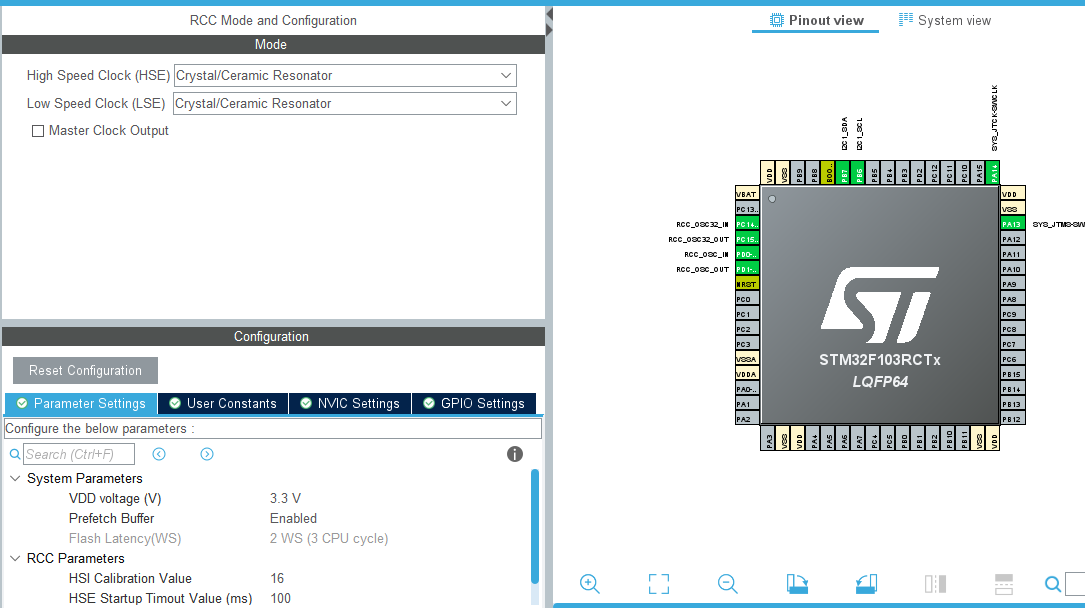The height and width of the screenshot is (608, 1085).
Task: Click pin PA15 on chip top
Action: [x=978, y=173]
